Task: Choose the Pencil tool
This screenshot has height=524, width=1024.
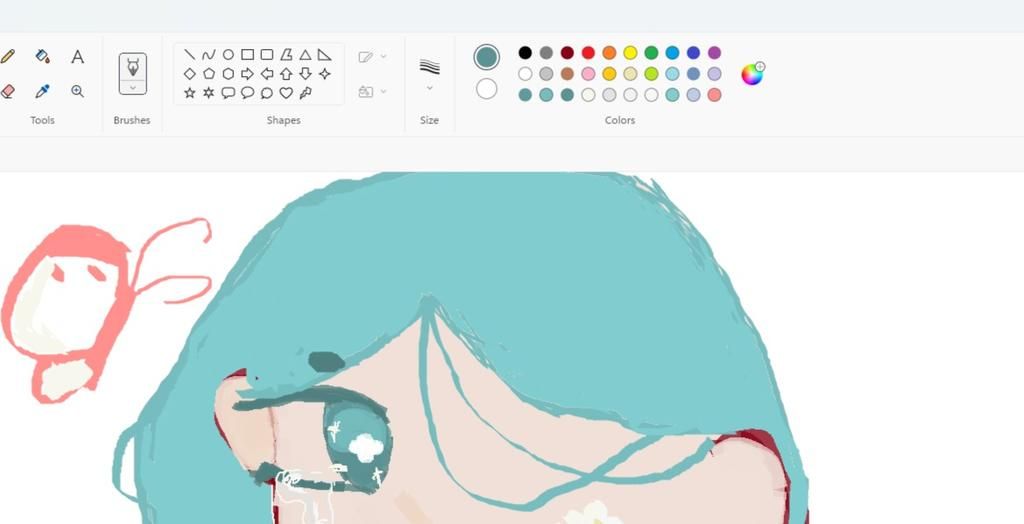Action: coord(7,56)
